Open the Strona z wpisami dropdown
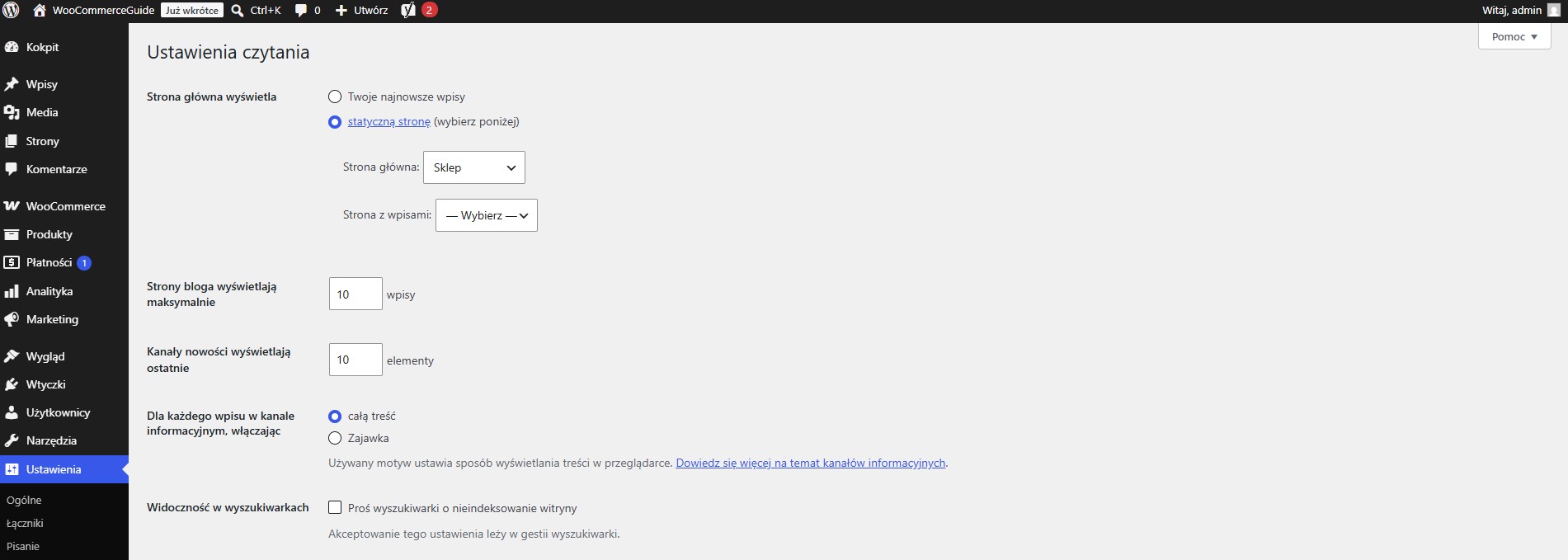The width and height of the screenshot is (1568, 560). 487,215
